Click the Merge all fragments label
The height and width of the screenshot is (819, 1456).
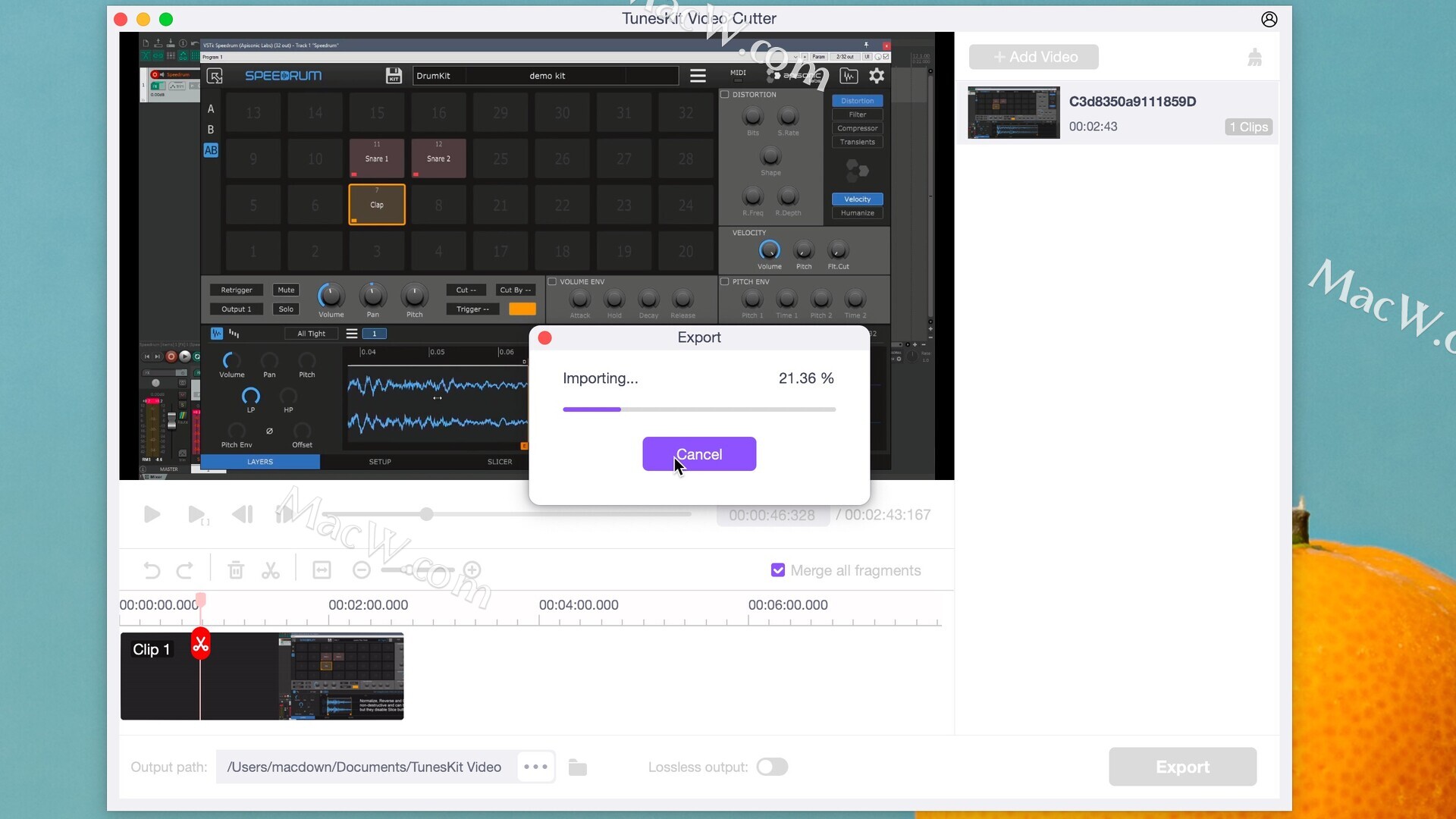[855, 570]
